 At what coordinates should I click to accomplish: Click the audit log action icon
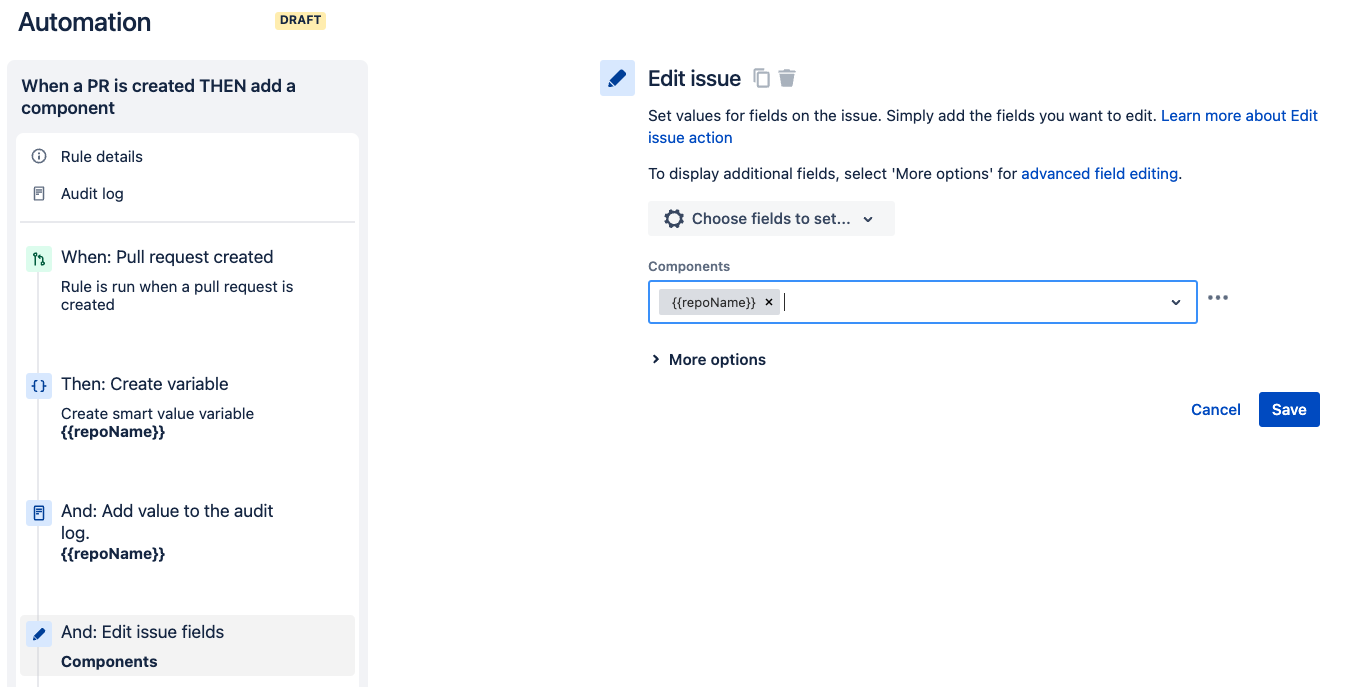(39, 513)
